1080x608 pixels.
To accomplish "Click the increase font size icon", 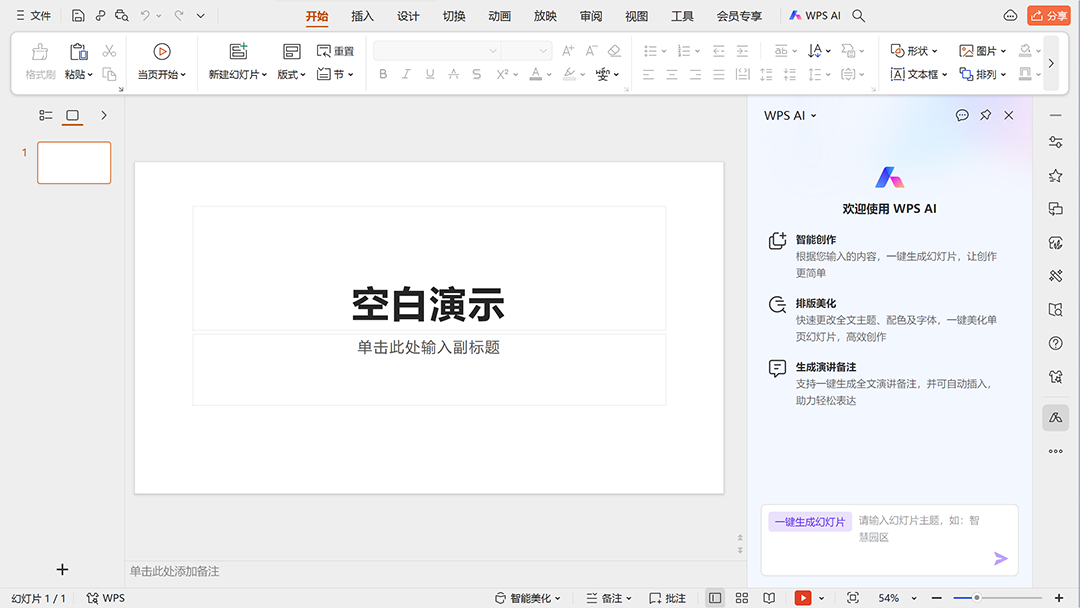I will tap(568, 50).
